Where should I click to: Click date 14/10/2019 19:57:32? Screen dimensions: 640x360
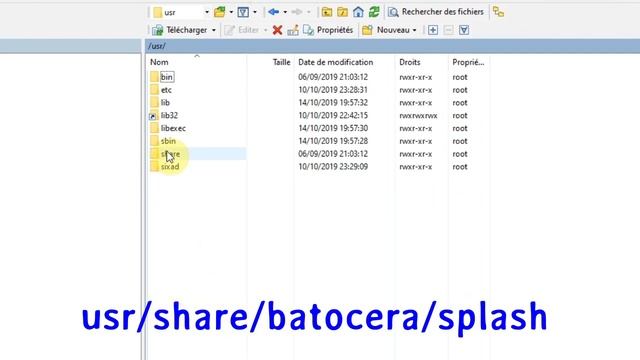[x=333, y=103]
